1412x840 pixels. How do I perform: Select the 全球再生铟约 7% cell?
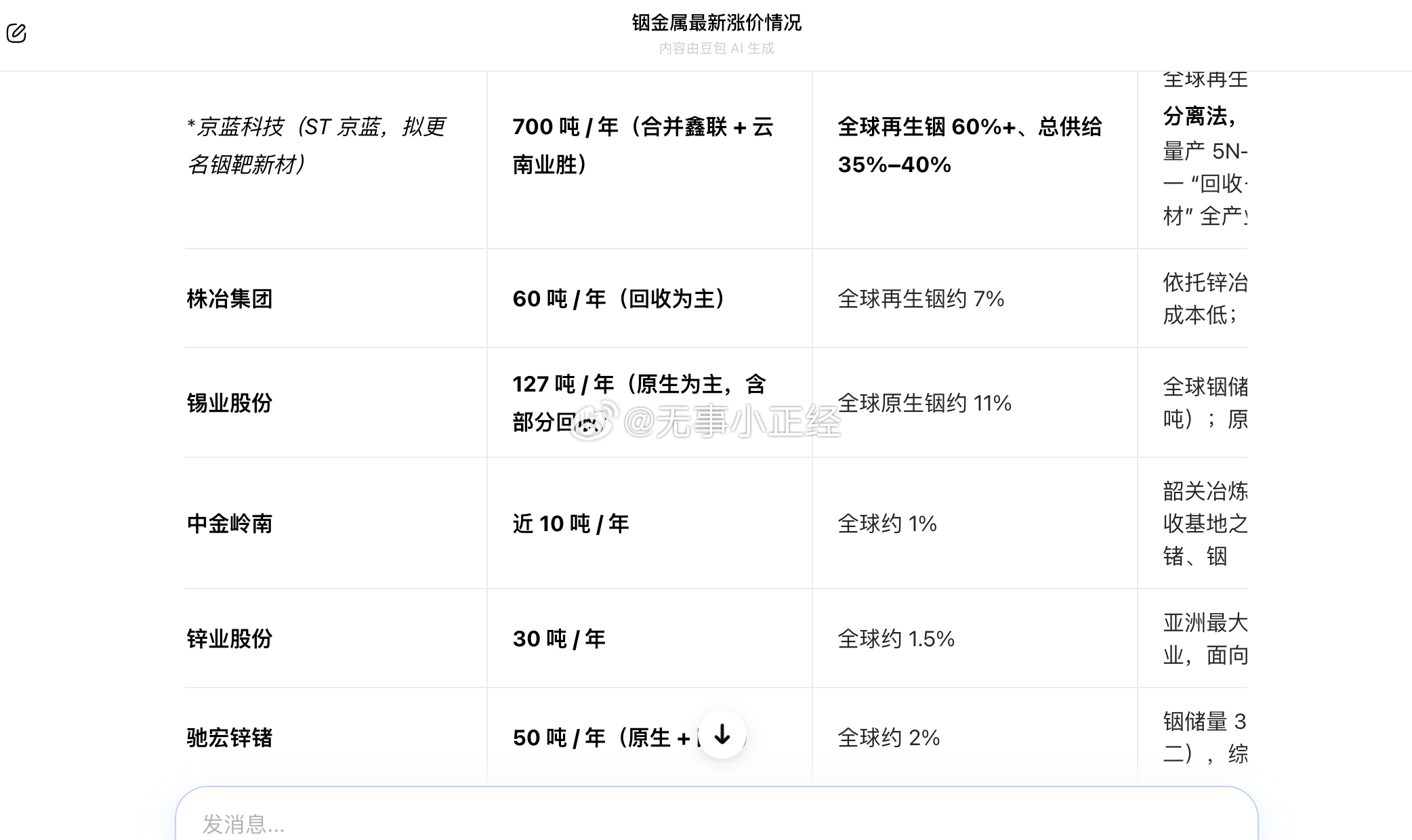919,295
